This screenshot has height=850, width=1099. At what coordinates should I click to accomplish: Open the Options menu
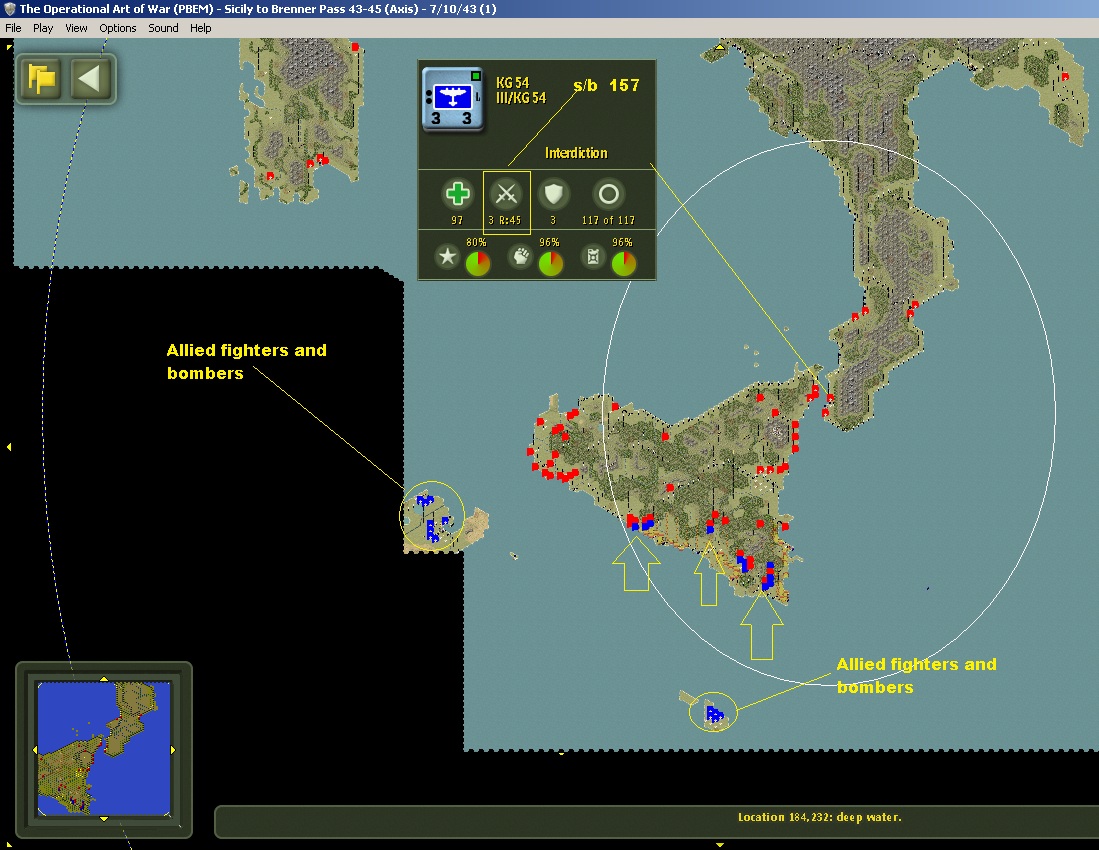118,28
